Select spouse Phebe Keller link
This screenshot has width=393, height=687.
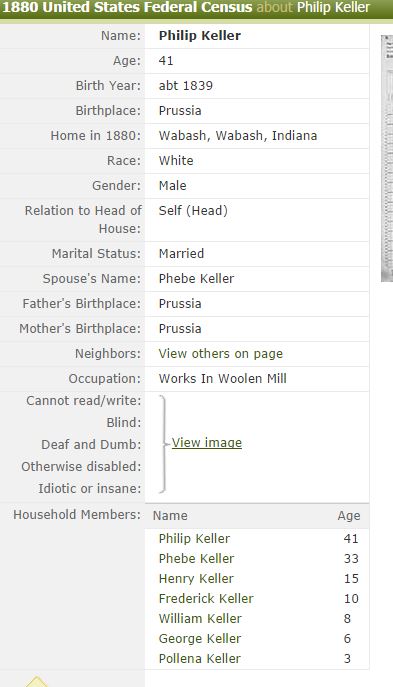pyautogui.click(x=196, y=278)
